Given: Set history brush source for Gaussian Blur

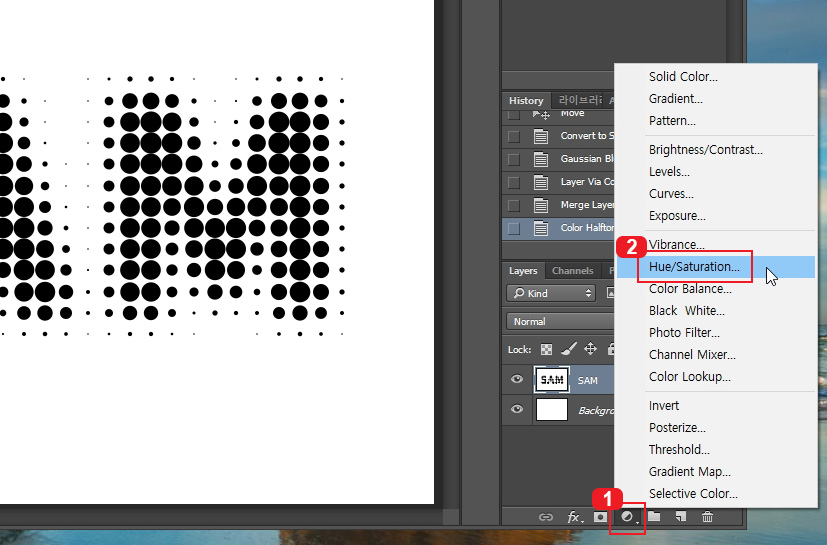Looking at the screenshot, I should [x=514, y=159].
